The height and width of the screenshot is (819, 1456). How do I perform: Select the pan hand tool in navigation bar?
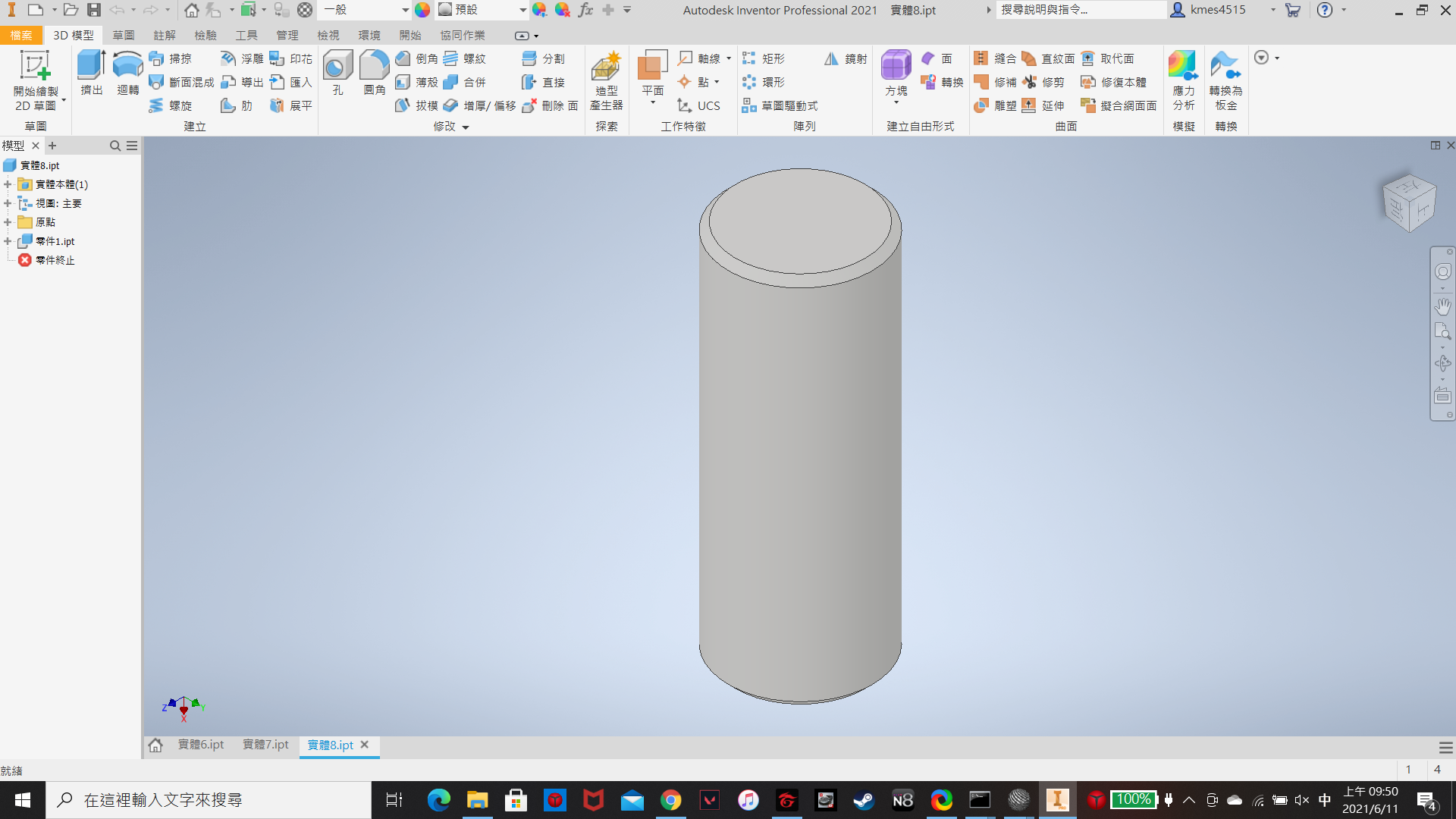pos(1442,306)
